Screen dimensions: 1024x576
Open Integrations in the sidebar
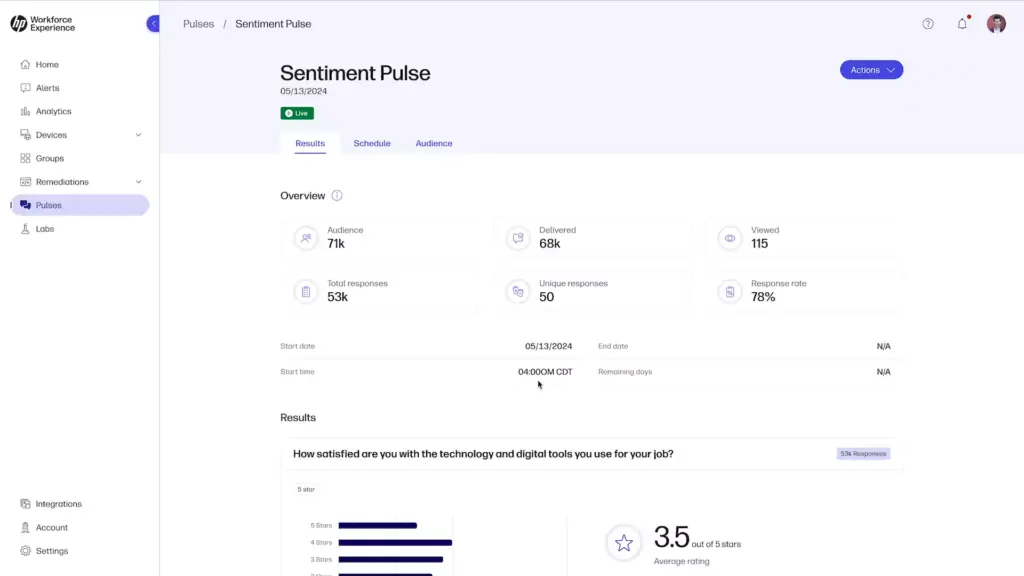click(58, 504)
